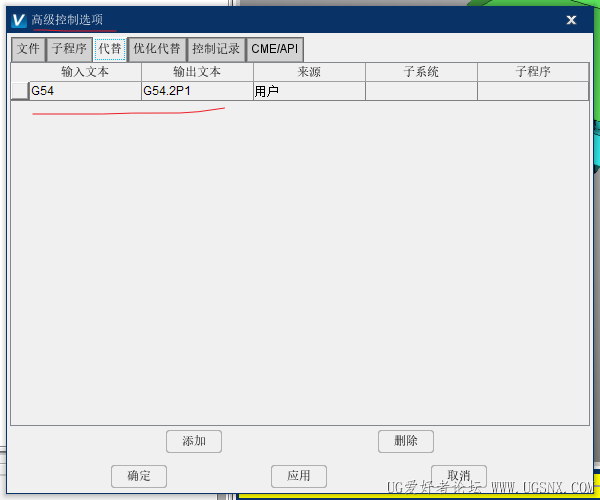
Task: Click the 应用 button
Action: (299, 476)
